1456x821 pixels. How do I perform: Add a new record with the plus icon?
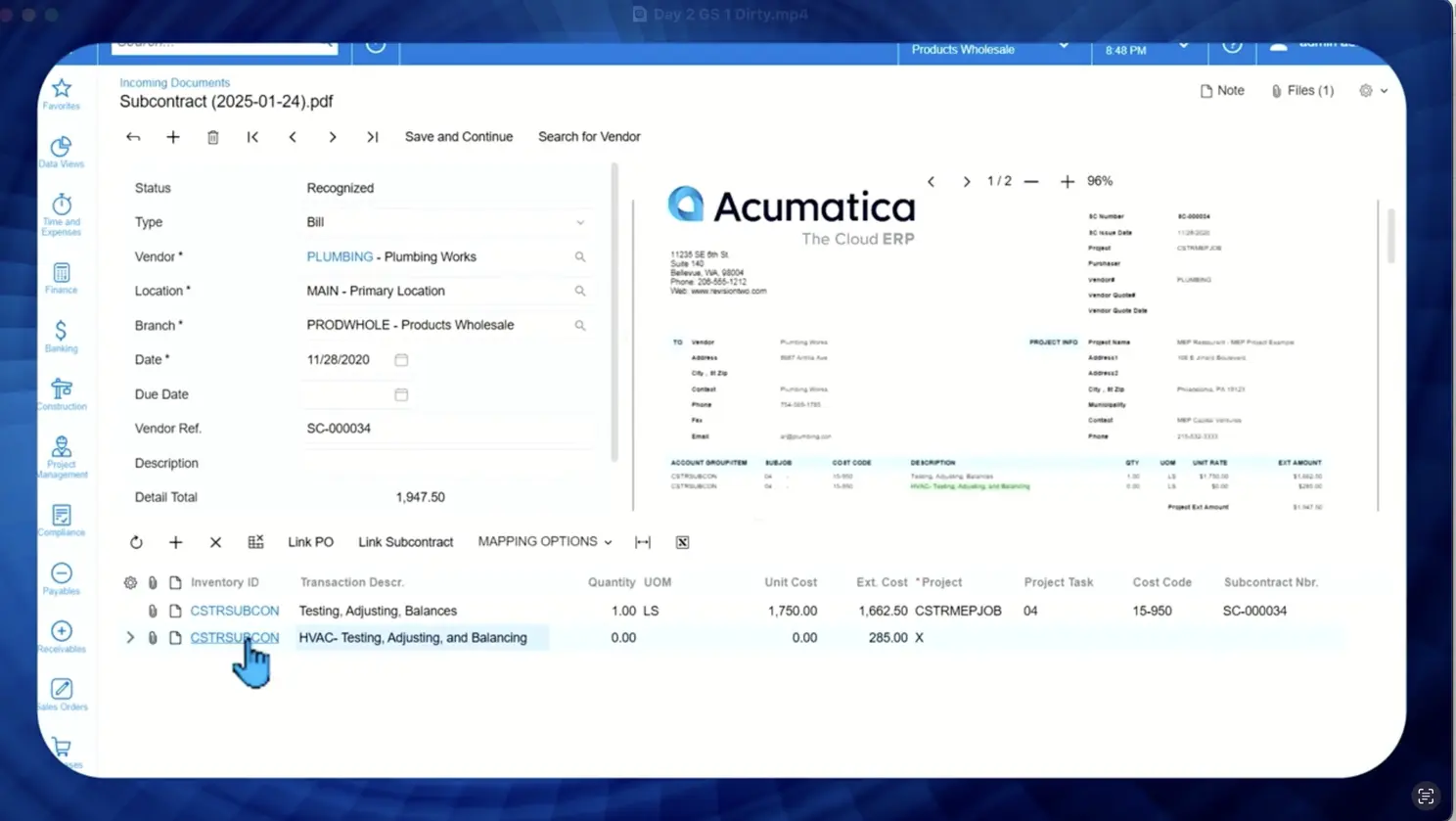pos(173,137)
